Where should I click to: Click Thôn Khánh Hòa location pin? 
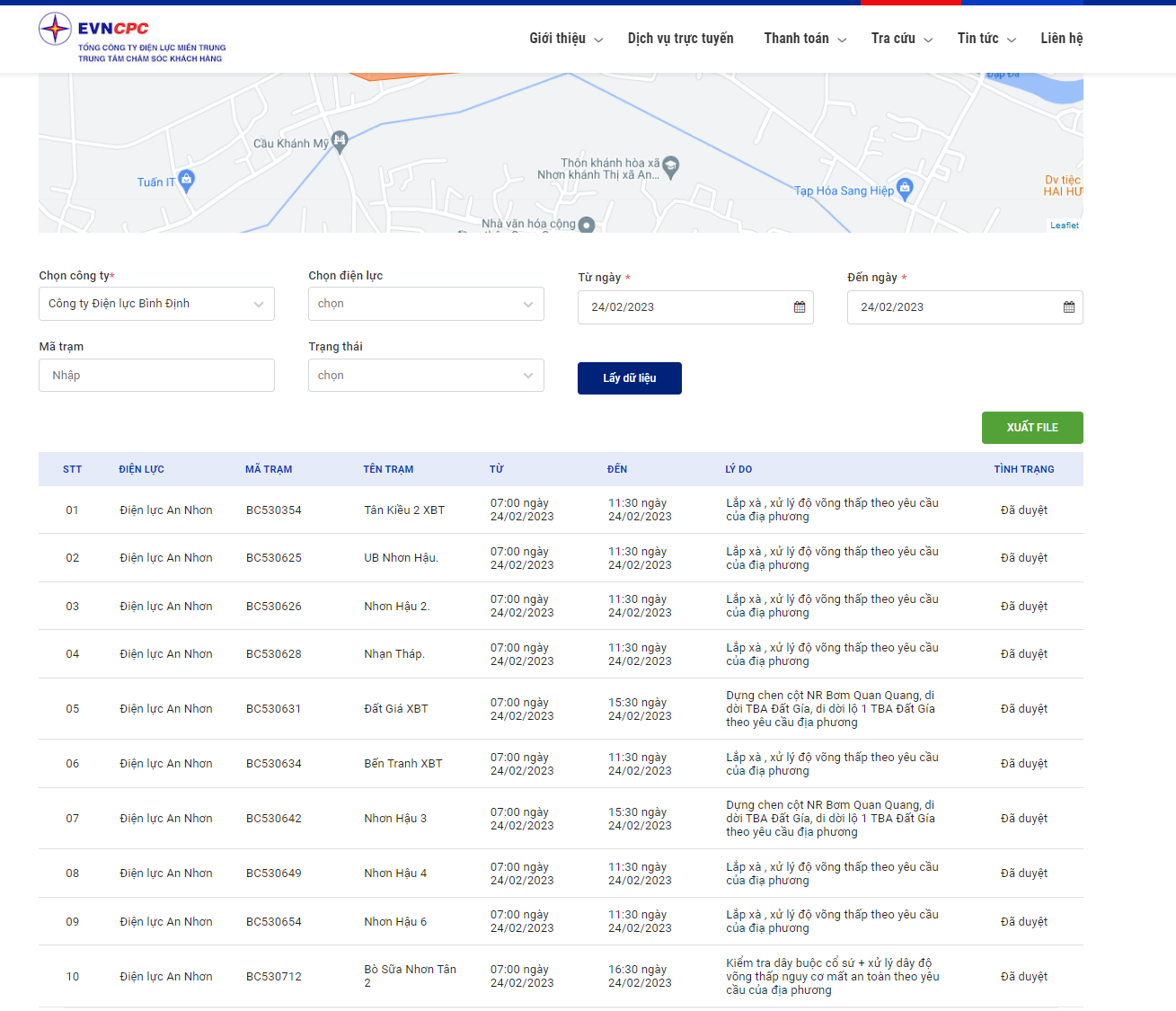pyautogui.click(x=670, y=166)
